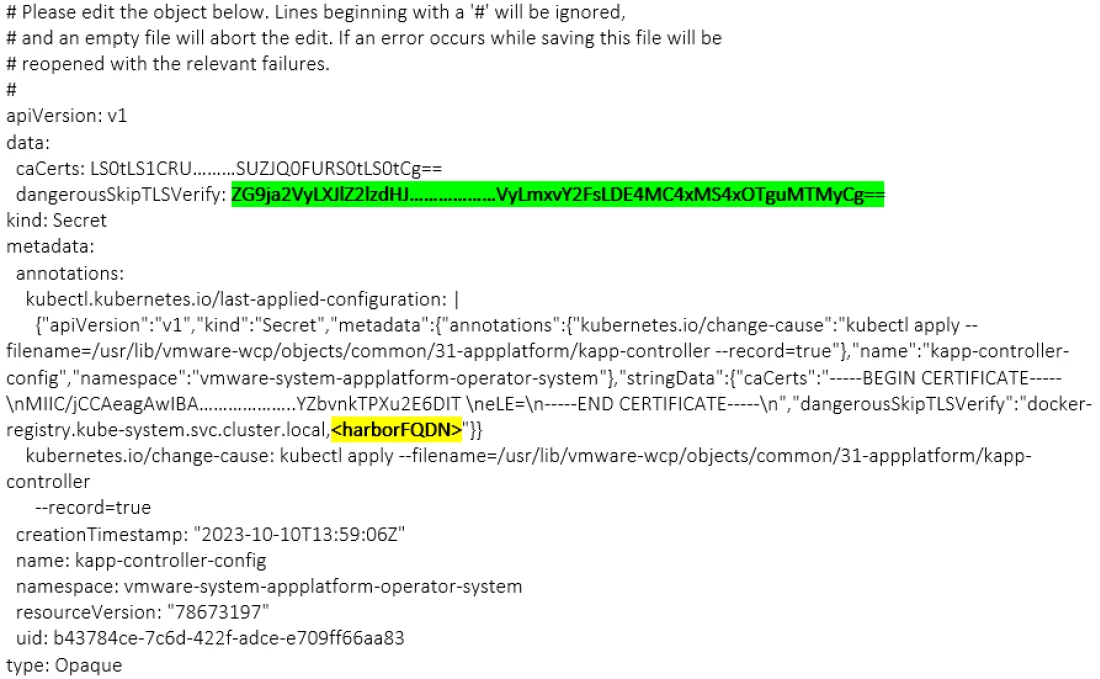Click the namespace vmware-system-appplatform-operator-system line

(269, 586)
